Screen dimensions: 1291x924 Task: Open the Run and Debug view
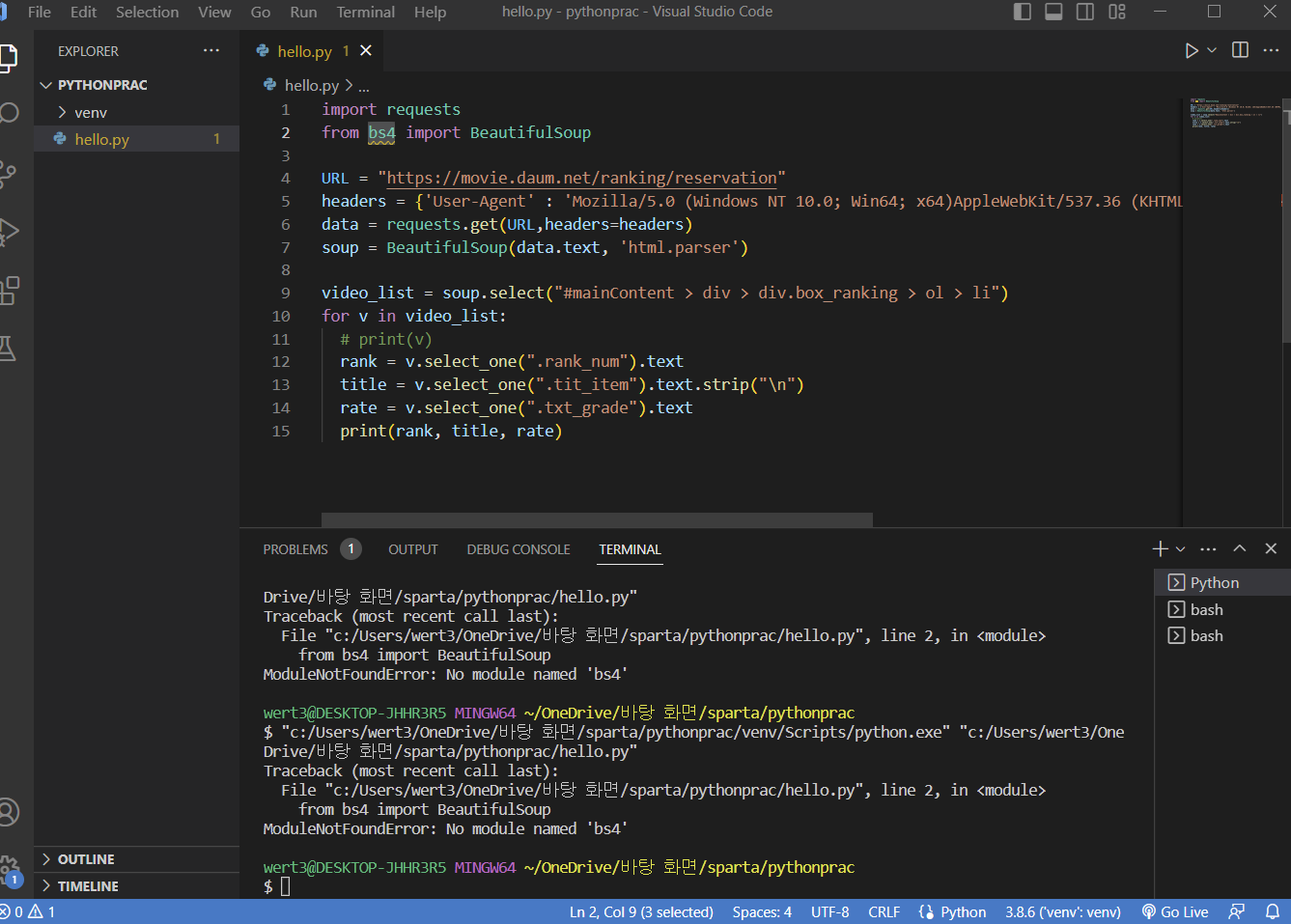pyautogui.click(x=8, y=232)
